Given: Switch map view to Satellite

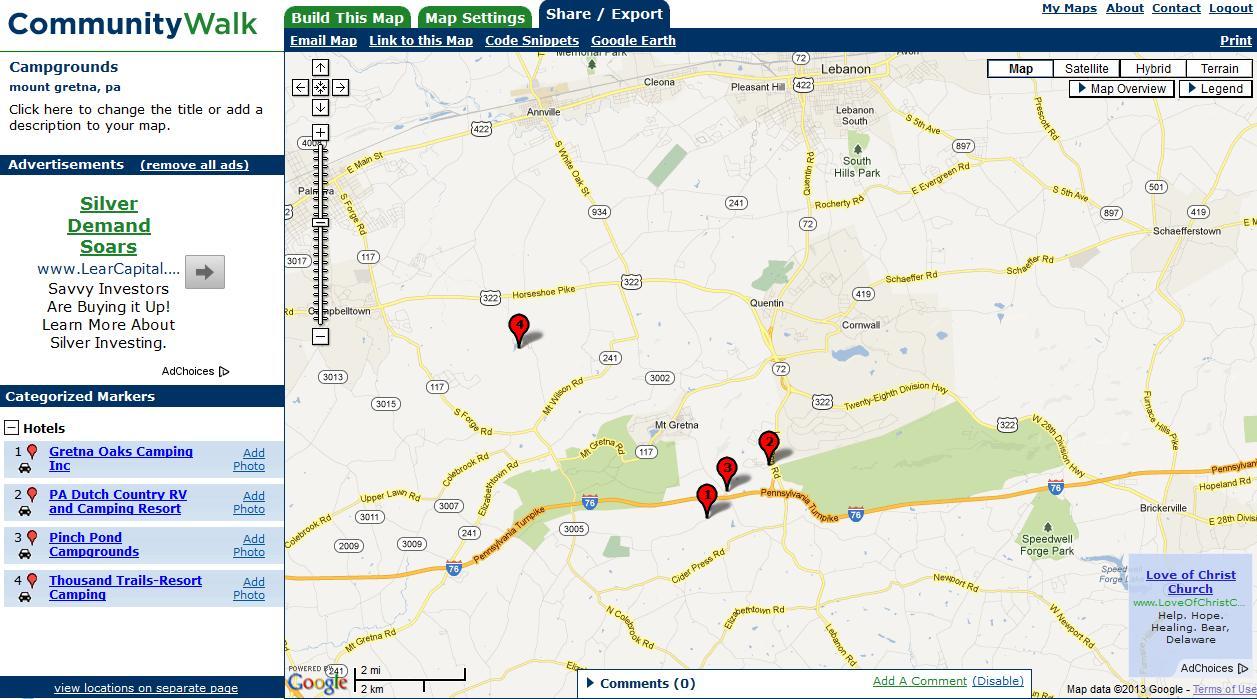Looking at the screenshot, I should pyautogui.click(x=1086, y=69).
